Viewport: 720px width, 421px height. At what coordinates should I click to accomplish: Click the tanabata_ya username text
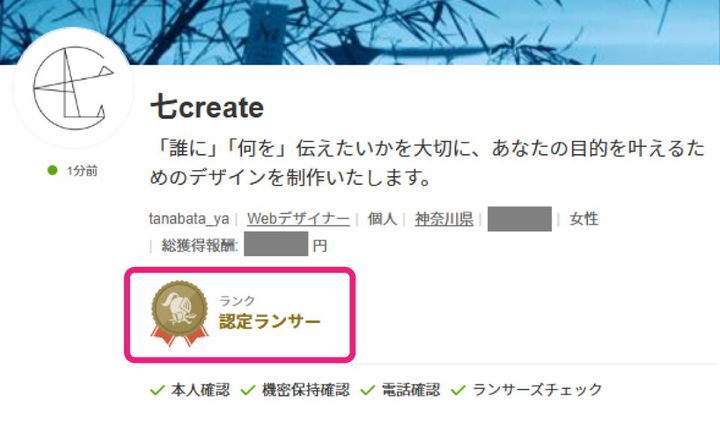[x=189, y=219]
